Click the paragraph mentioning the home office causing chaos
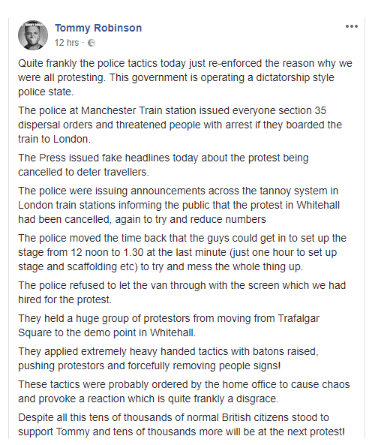This screenshot has height=445, width=370. 184,391
